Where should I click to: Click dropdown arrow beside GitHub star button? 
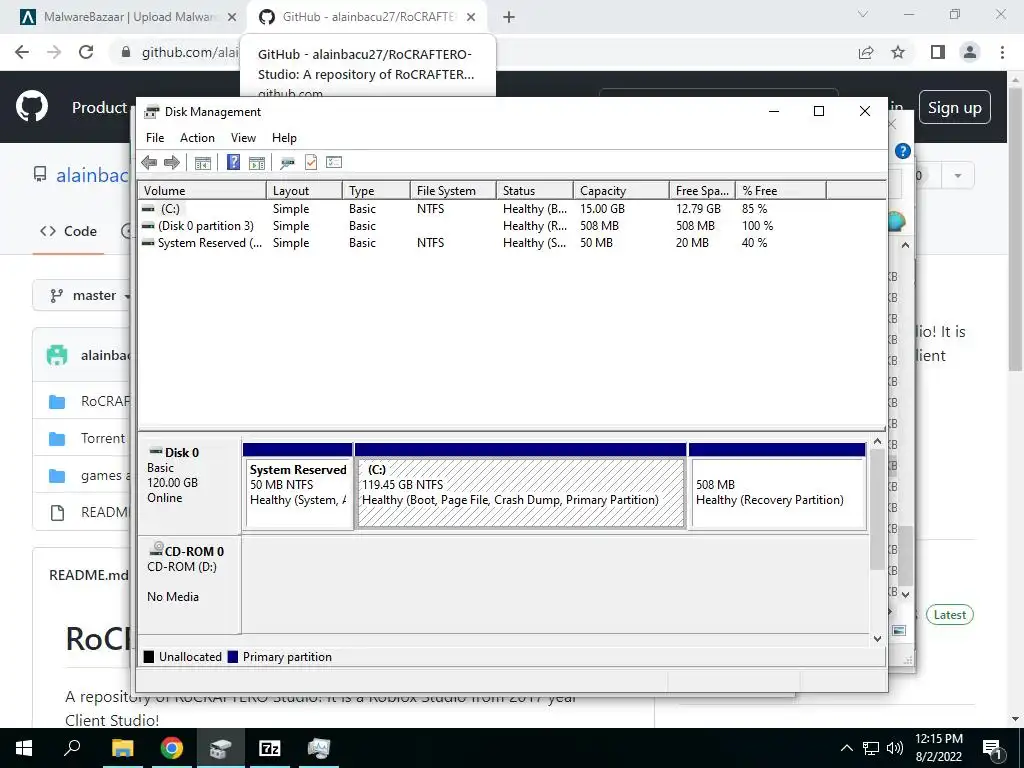957,176
